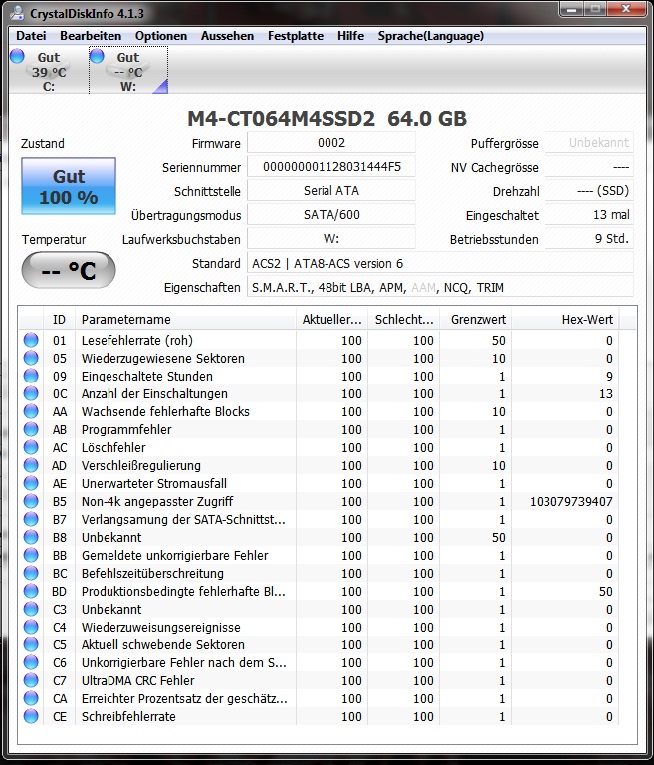
Task: Open the Hilfe menu
Action: pos(350,36)
